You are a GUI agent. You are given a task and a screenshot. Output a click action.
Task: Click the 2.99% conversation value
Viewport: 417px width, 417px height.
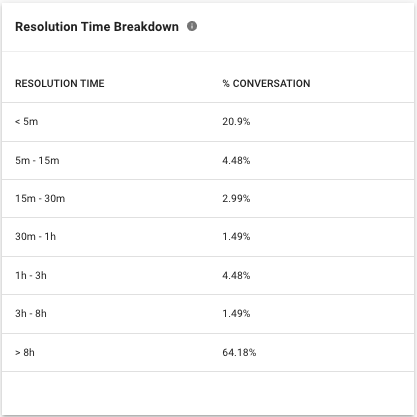coord(236,198)
